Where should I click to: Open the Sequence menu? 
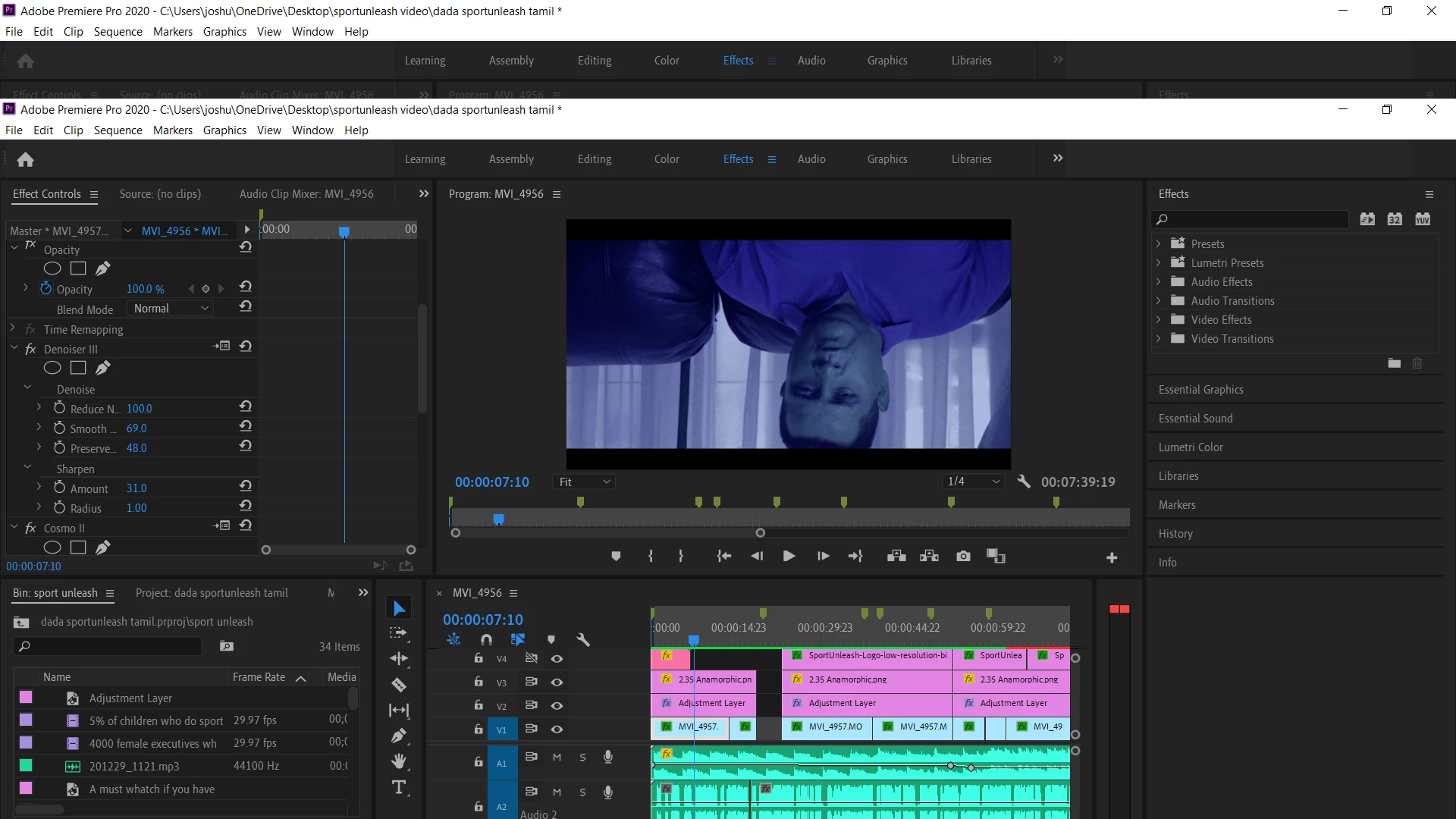coord(118,130)
